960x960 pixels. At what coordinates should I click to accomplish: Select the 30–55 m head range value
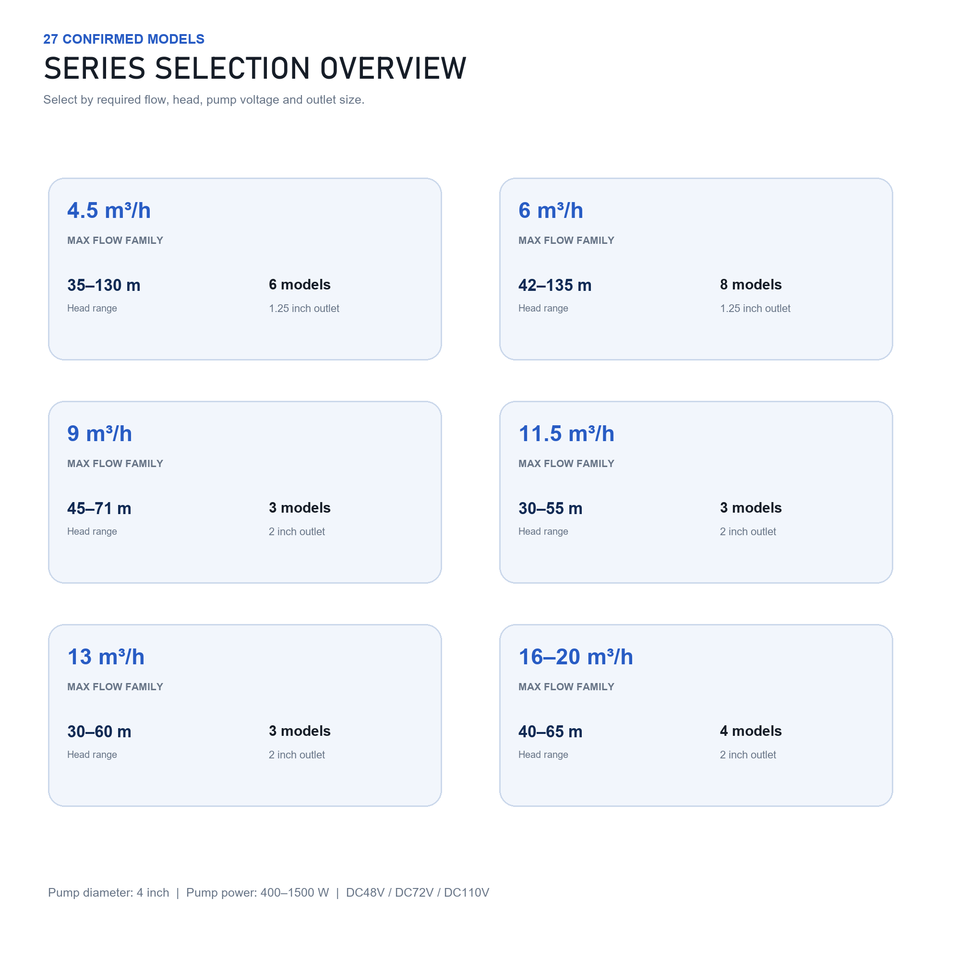pos(550,508)
